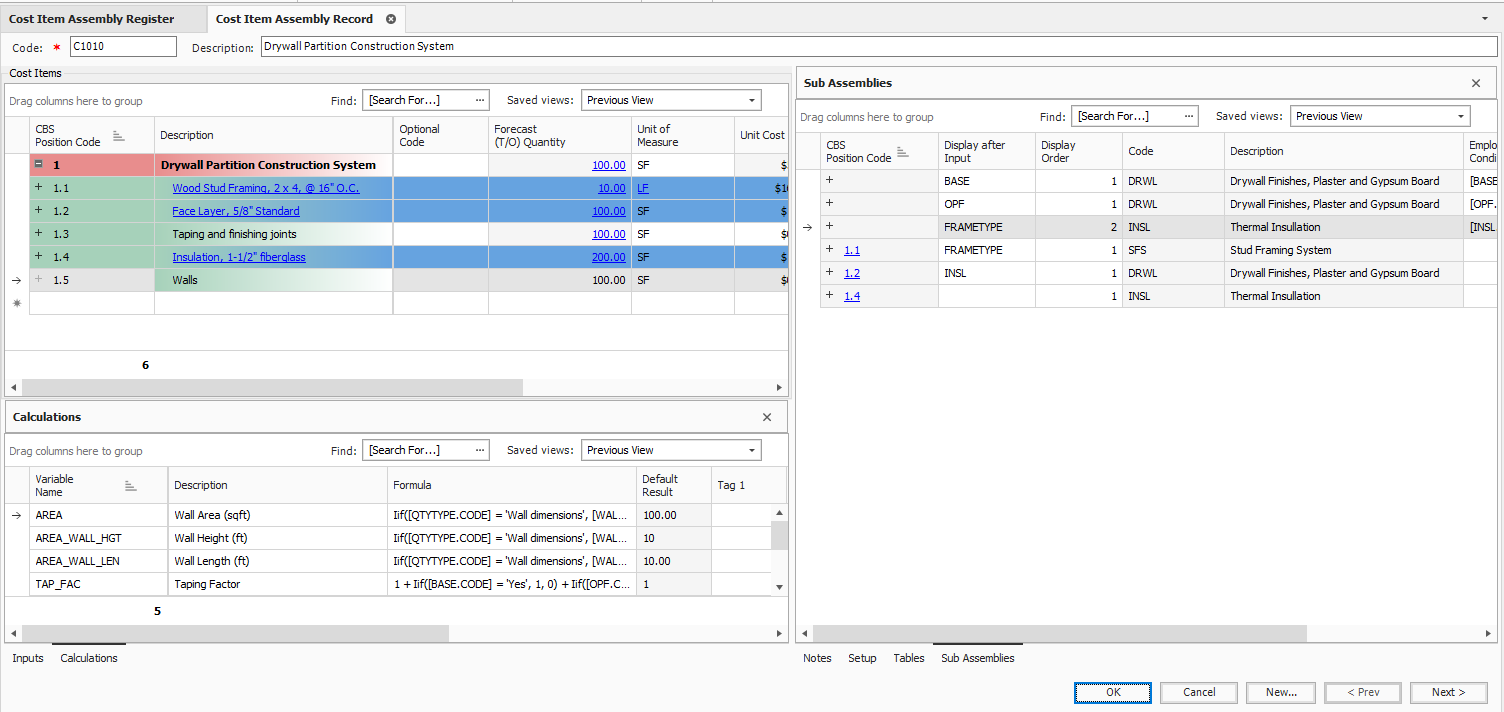
Task: Click ellipsis button in Sub Assemblies Find box
Action: pyautogui.click(x=1189, y=116)
